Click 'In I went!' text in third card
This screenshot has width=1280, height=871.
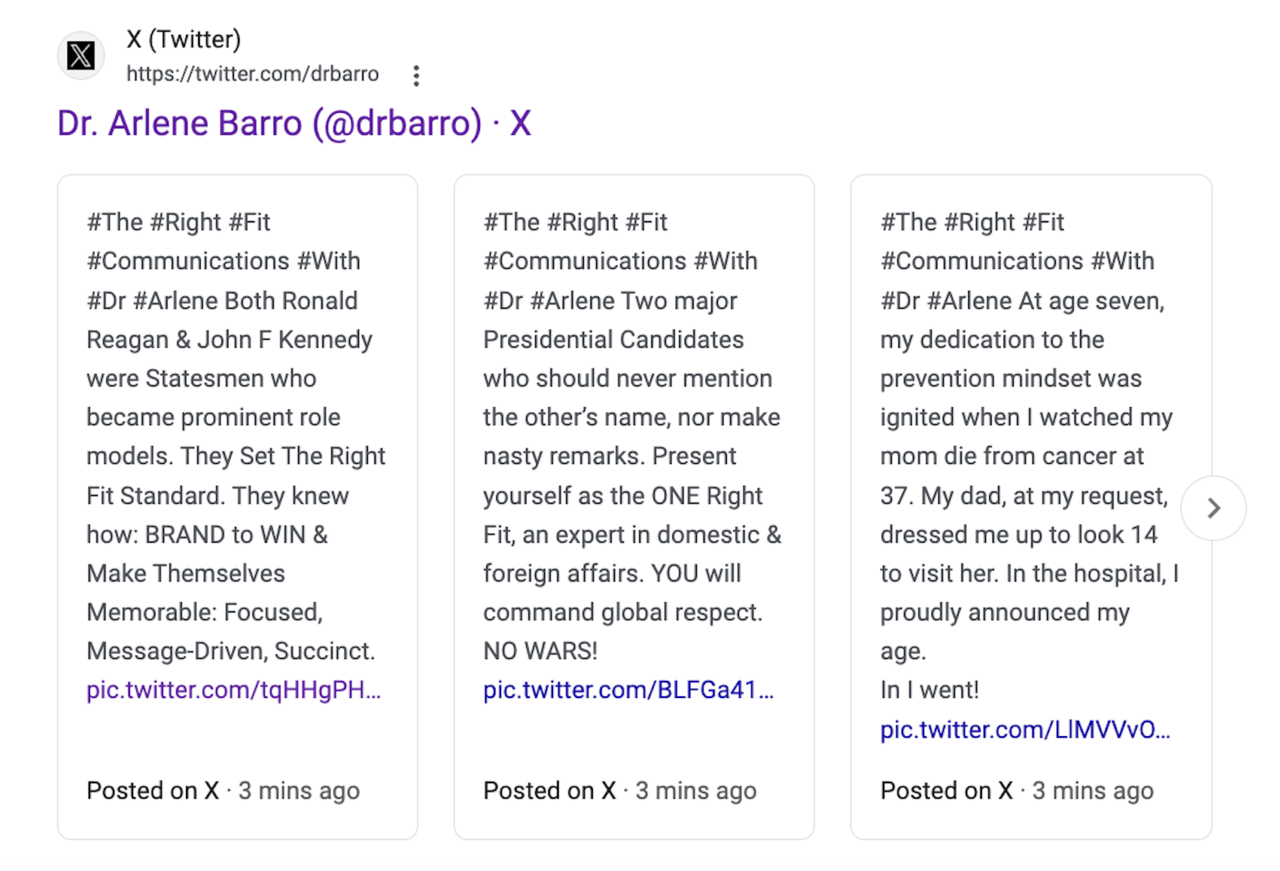930,690
